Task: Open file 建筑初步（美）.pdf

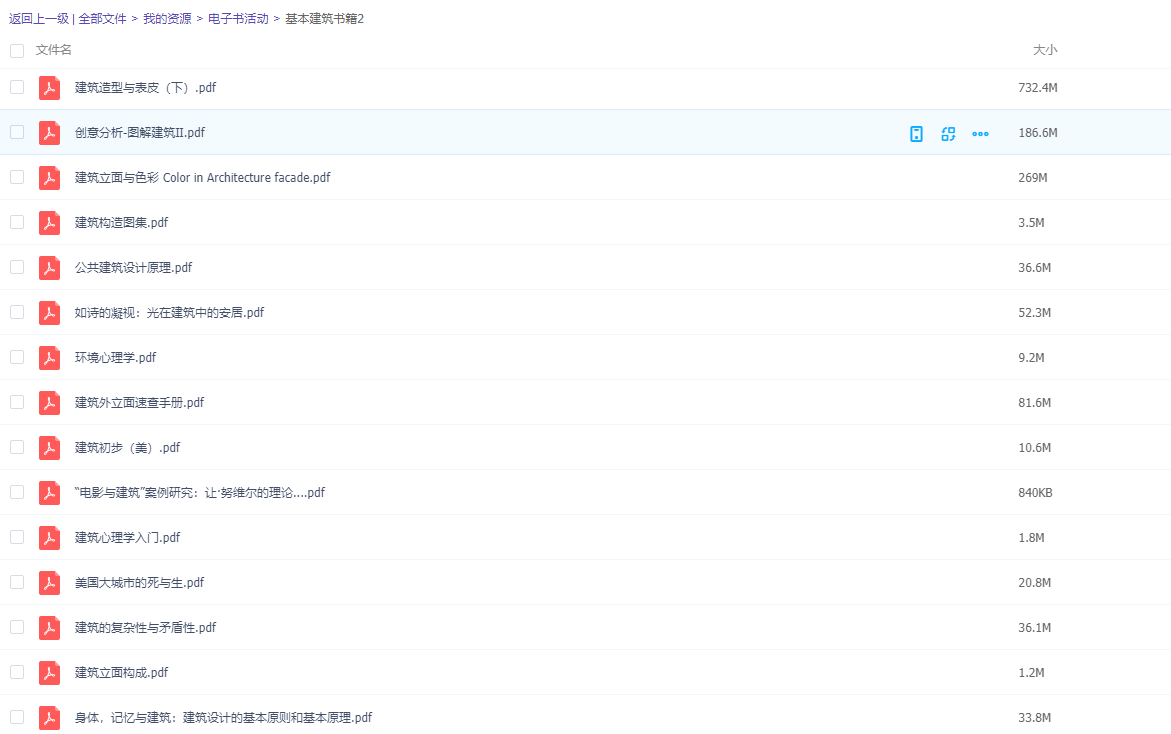Action: coord(128,447)
